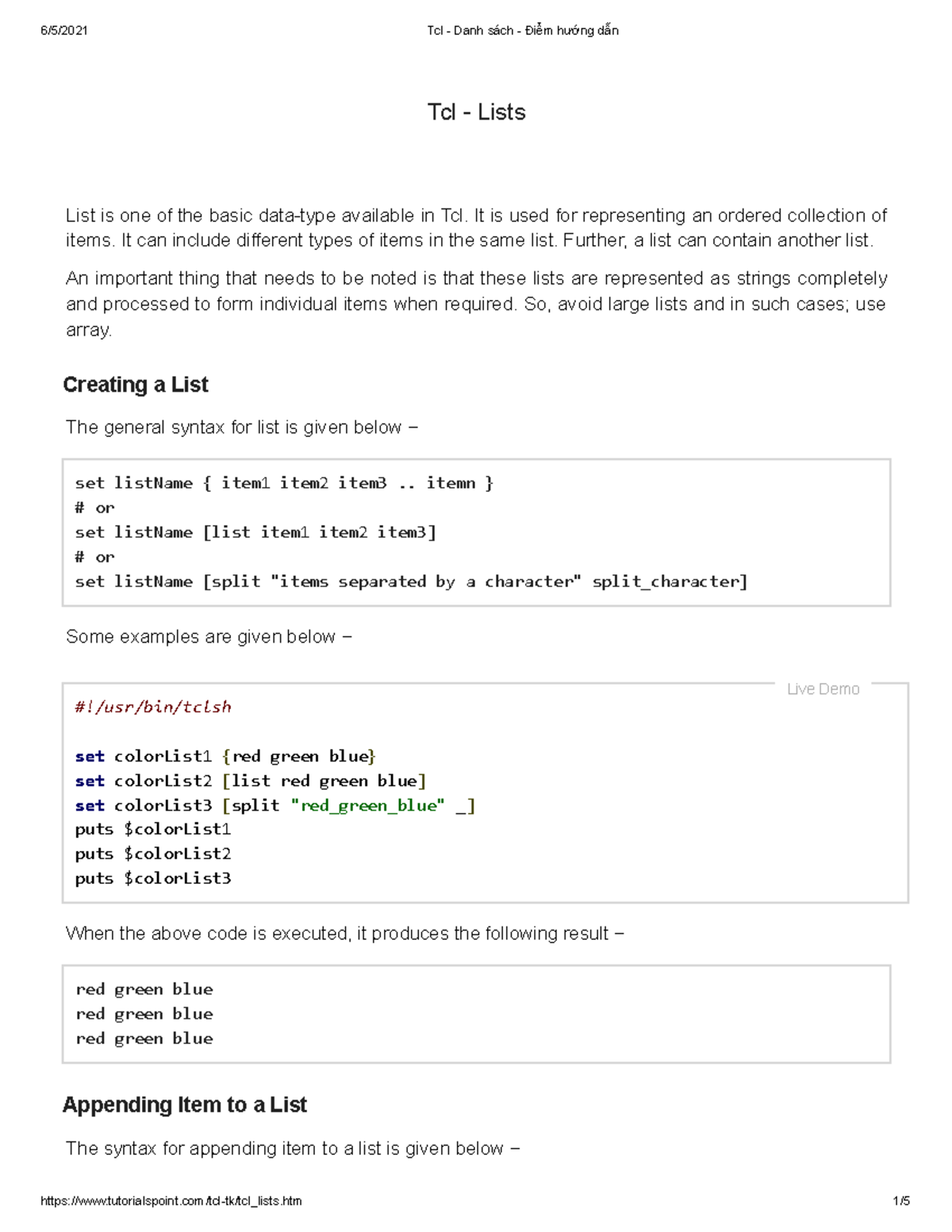Click the "set colorList2" code line
The width and height of the screenshot is (952, 1232).
[251, 781]
